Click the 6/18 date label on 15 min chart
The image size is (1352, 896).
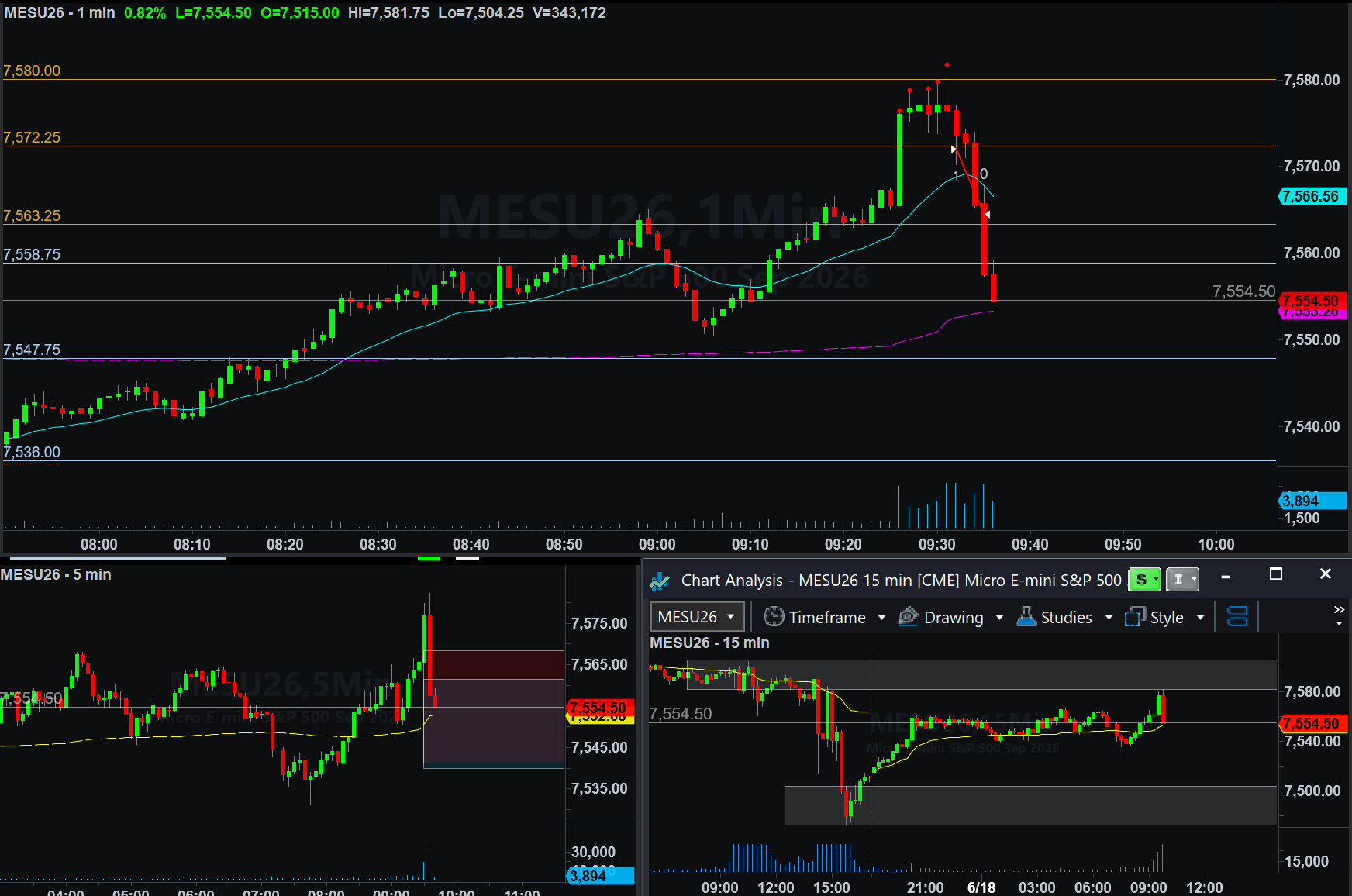981,887
